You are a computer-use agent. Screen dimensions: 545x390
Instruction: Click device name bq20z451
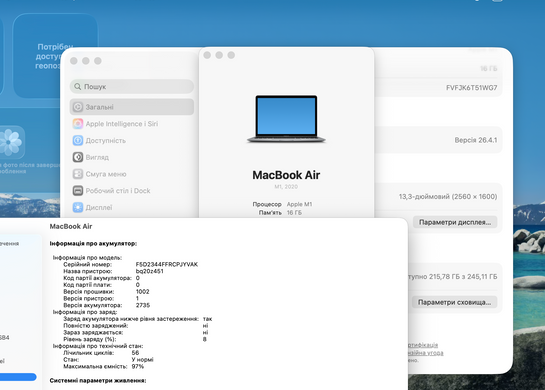(149, 271)
